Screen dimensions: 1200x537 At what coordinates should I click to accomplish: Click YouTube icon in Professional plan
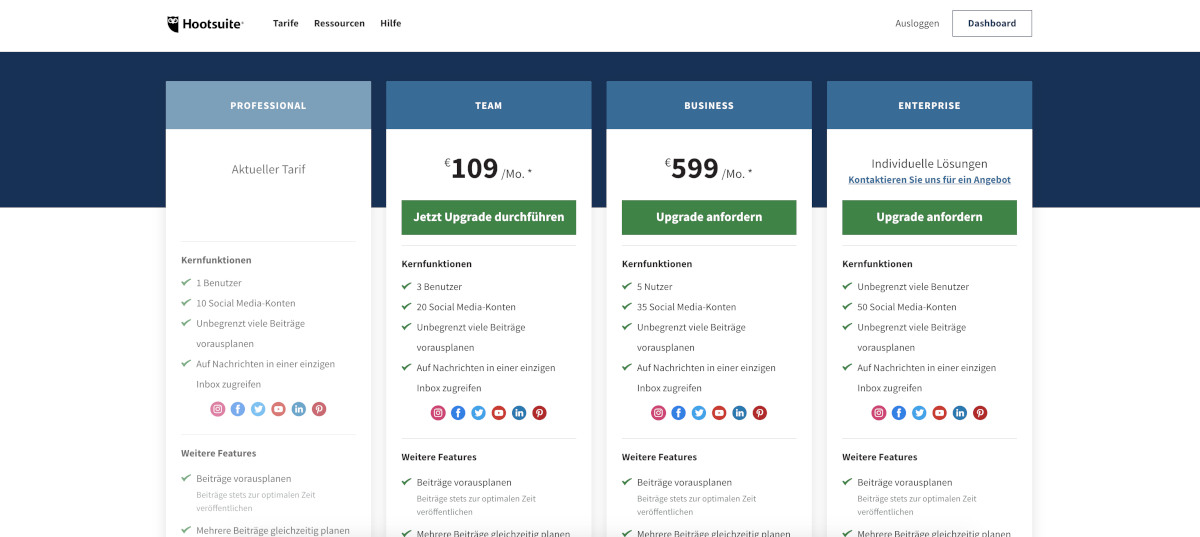pyautogui.click(x=279, y=409)
